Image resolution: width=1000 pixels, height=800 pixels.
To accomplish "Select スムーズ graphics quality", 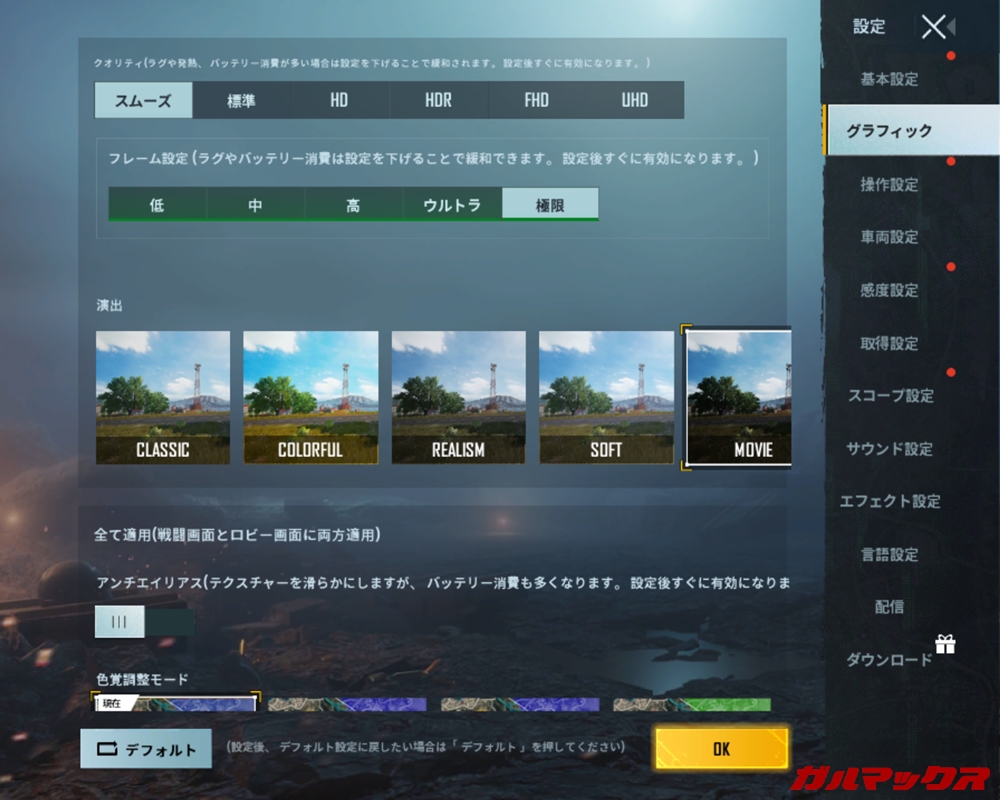I will coord(144,100).
